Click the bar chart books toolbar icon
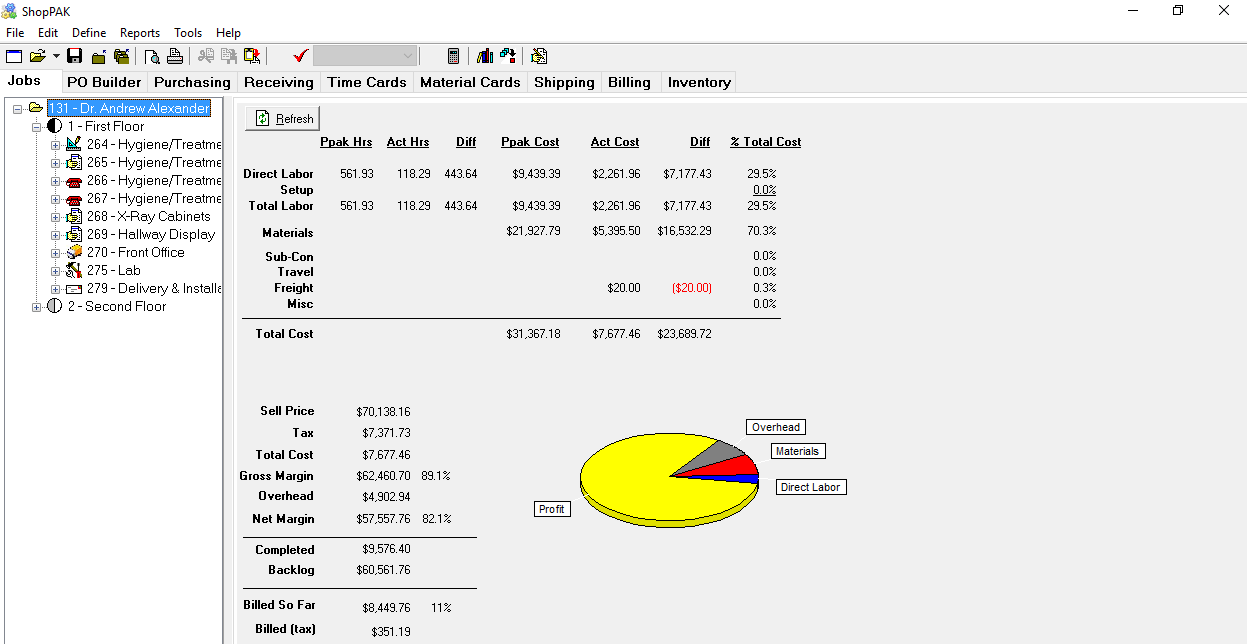Screen dimensions: 1247x644 (485, 56)
